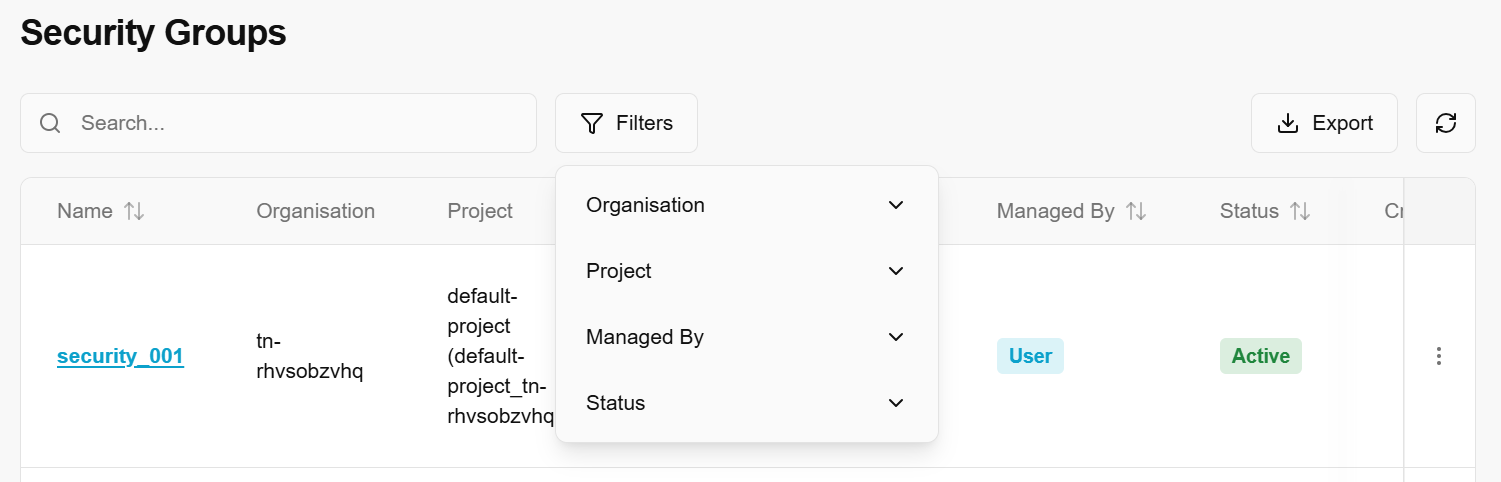Viewport: 1501px width, 482px height.
Task: Open row actions three-dot menu
Action: click(1439, 356)
